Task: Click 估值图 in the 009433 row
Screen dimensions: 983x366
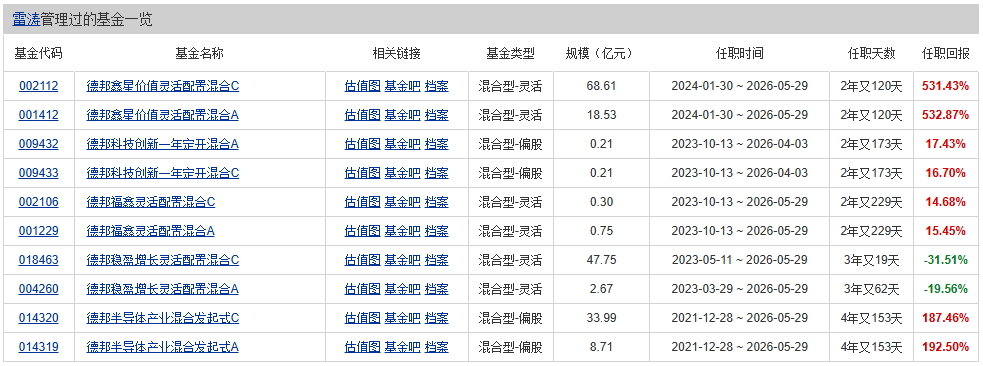Action: (x=362, y=173)
